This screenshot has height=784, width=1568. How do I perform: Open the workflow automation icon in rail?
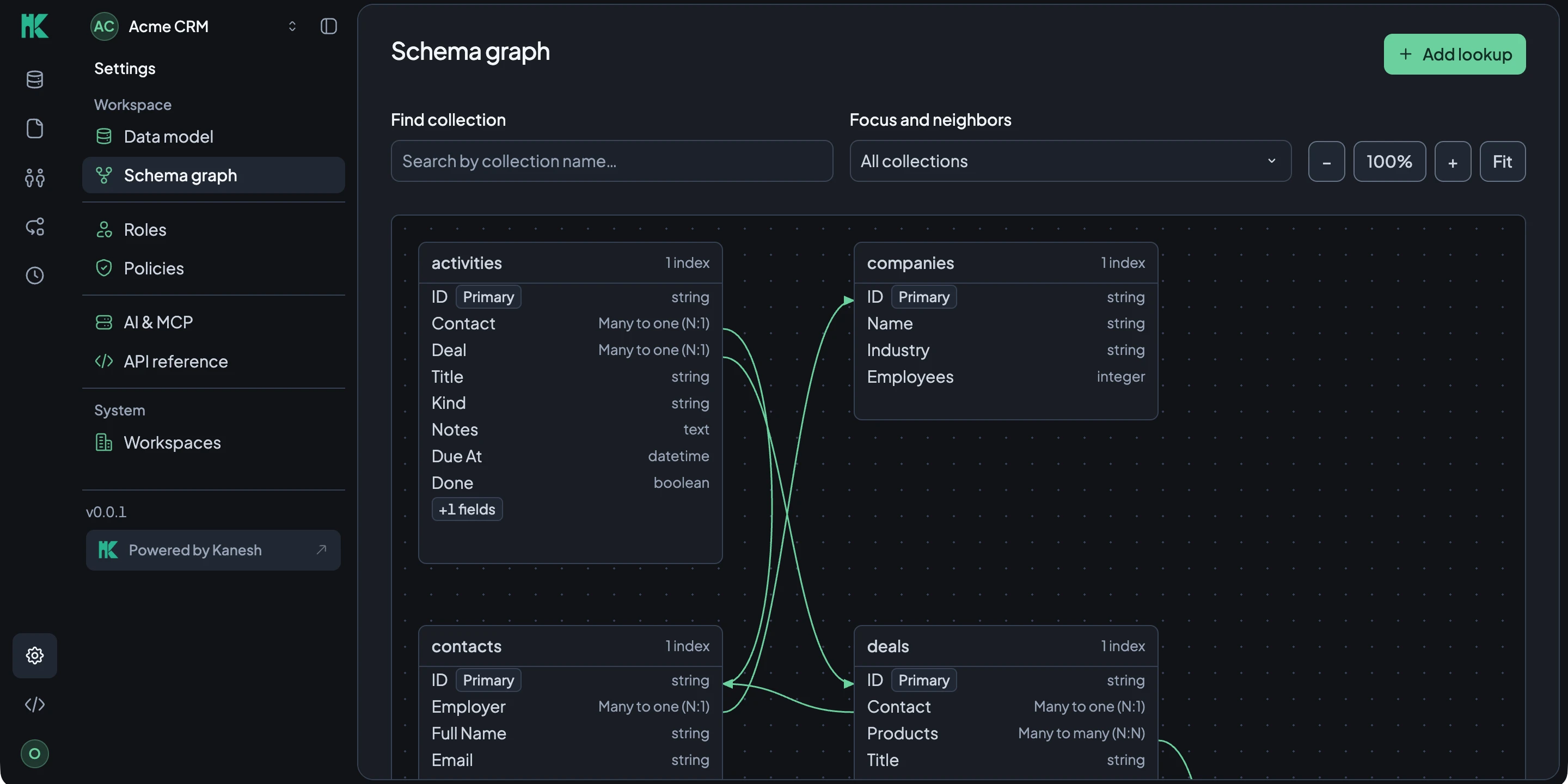35,226
